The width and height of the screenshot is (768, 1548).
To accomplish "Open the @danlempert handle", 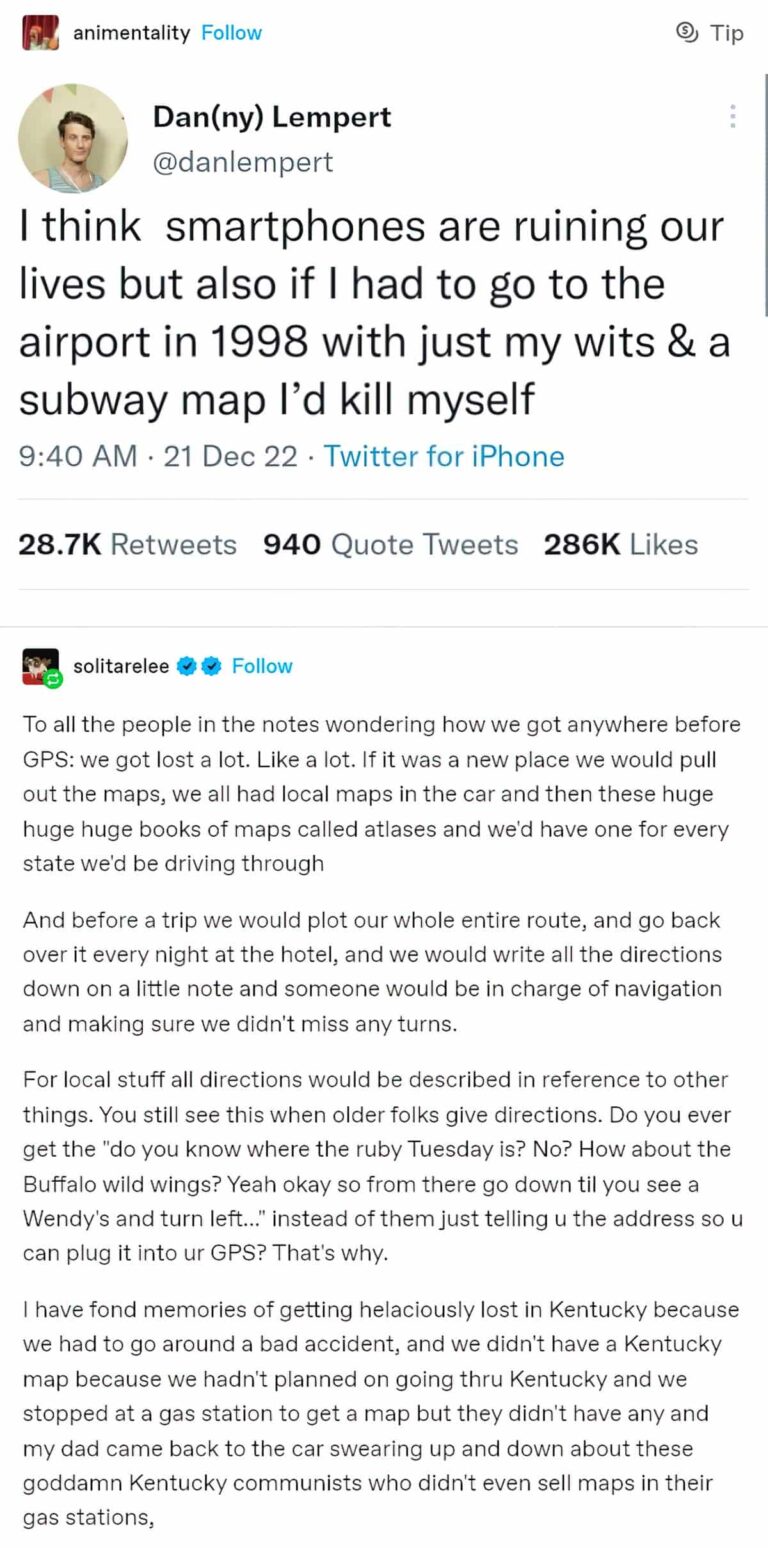I will (x=242, y=161).
